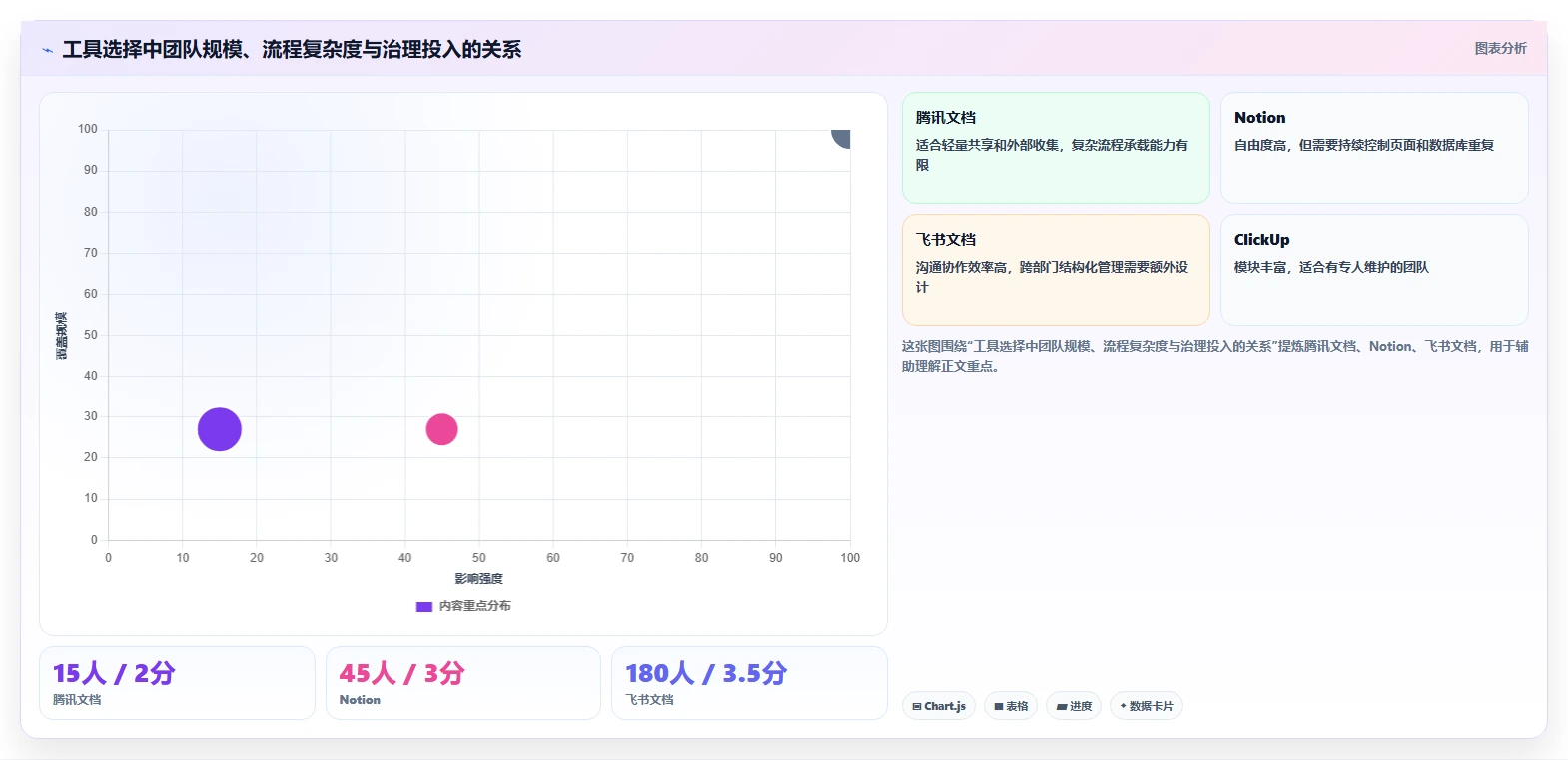
Task: Click the 180人 / 3.5分 stat card
Action: (749, 683)
